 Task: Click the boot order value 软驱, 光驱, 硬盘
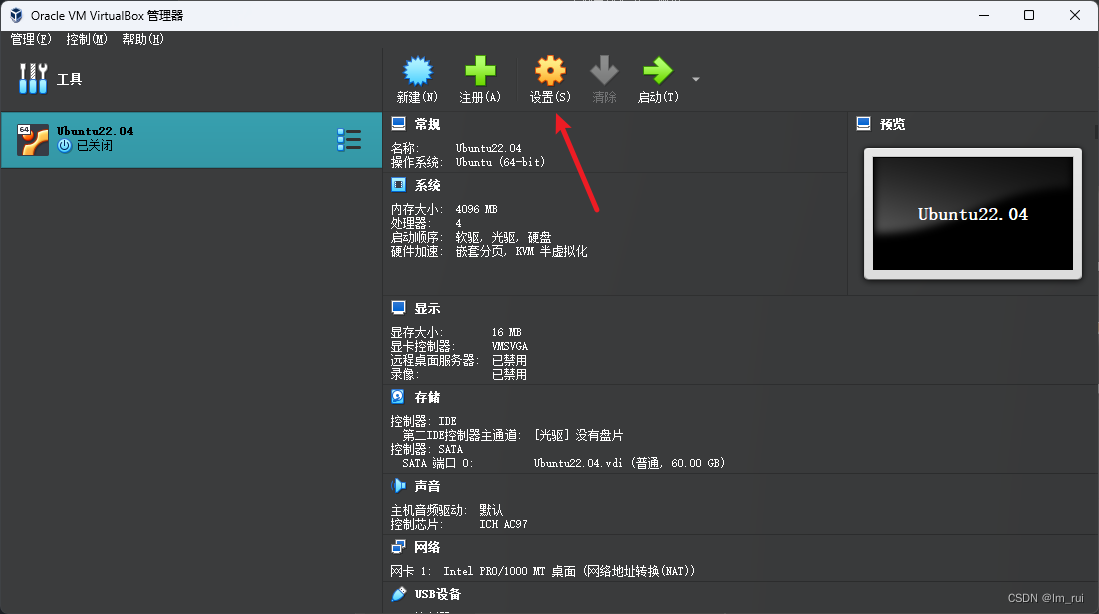coord(503,237)
